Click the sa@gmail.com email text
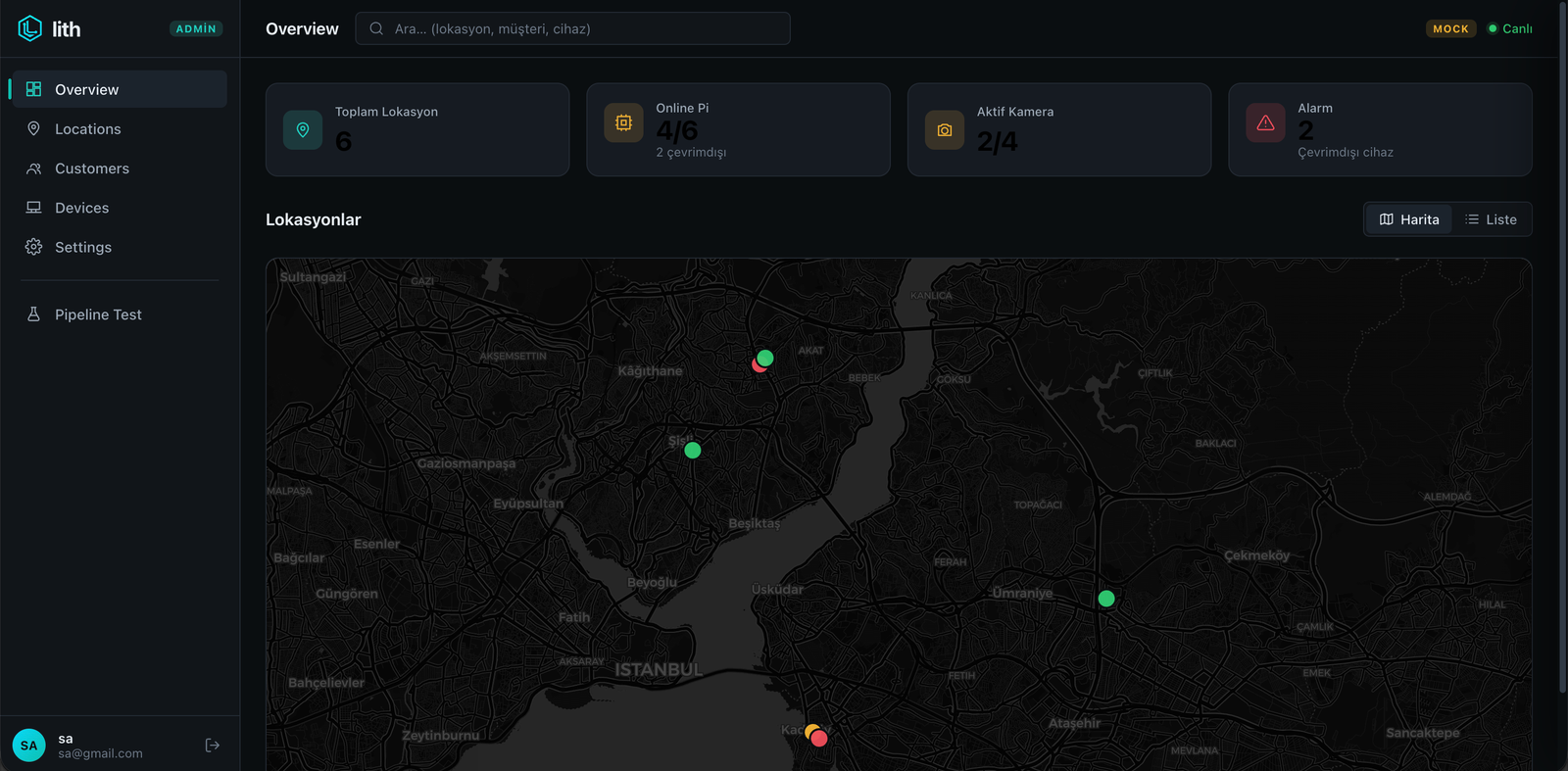This screenshot has width=1568, height=771. click(100, 753)
